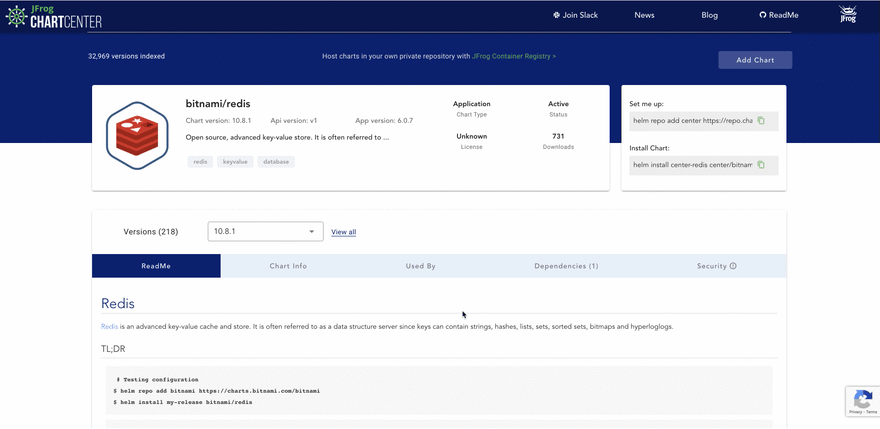Click the Redis hyperlink in description
Viewport: 880px width, 429px height.
click(109, 326)
